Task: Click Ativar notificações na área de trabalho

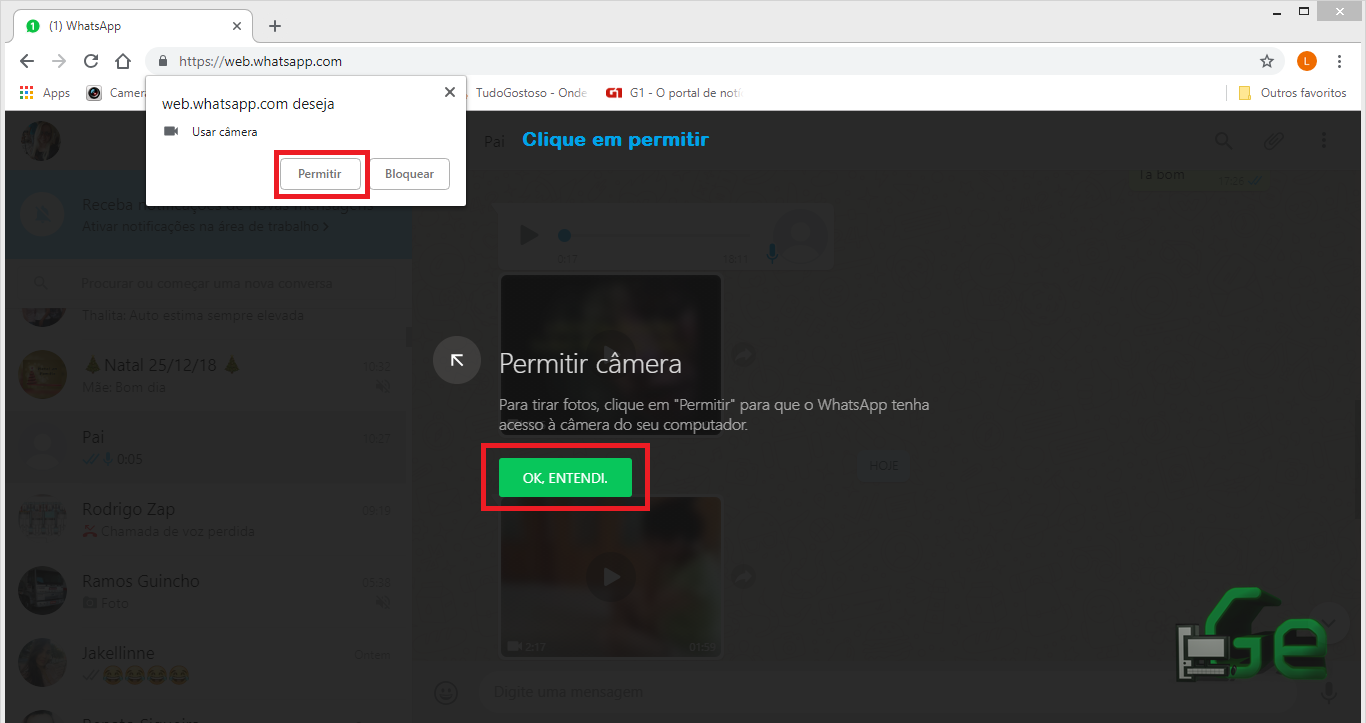Action: [x=205, y=227]
